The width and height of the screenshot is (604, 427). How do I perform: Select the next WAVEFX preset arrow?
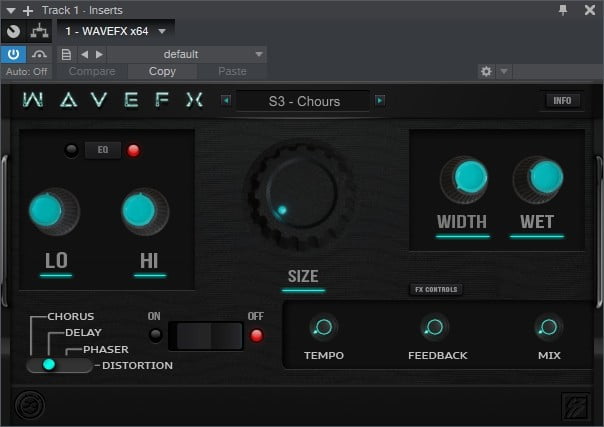(x=380, y=101)
